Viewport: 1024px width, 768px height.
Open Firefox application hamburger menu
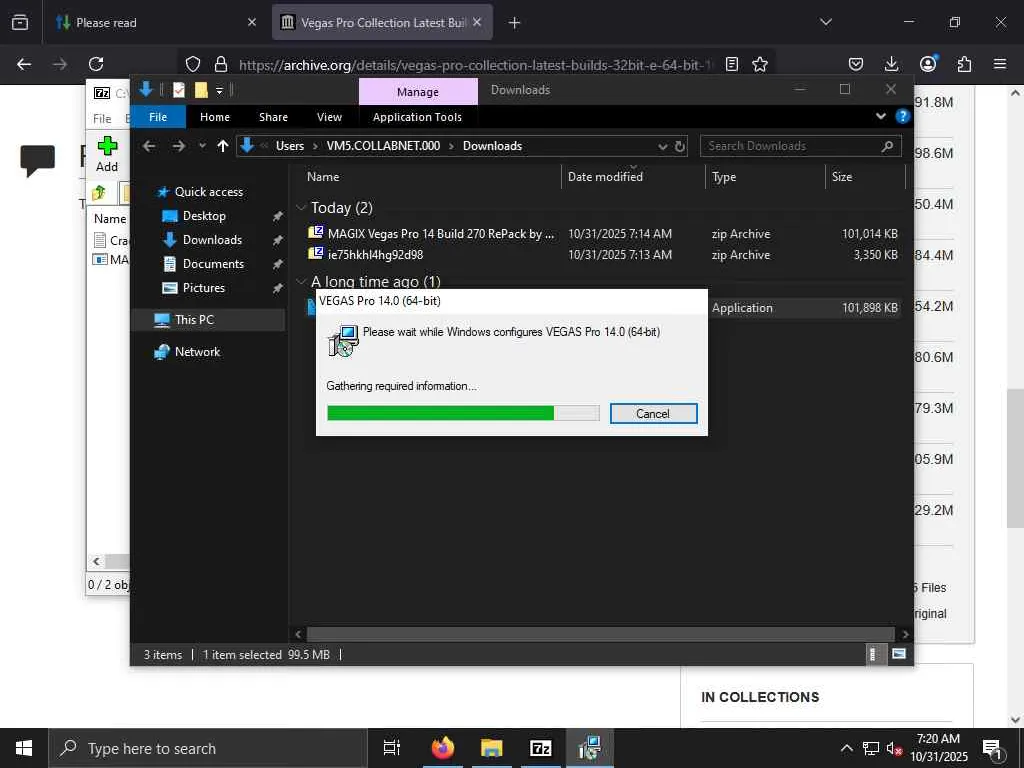pyautogui.click(x=1000, y=64)
